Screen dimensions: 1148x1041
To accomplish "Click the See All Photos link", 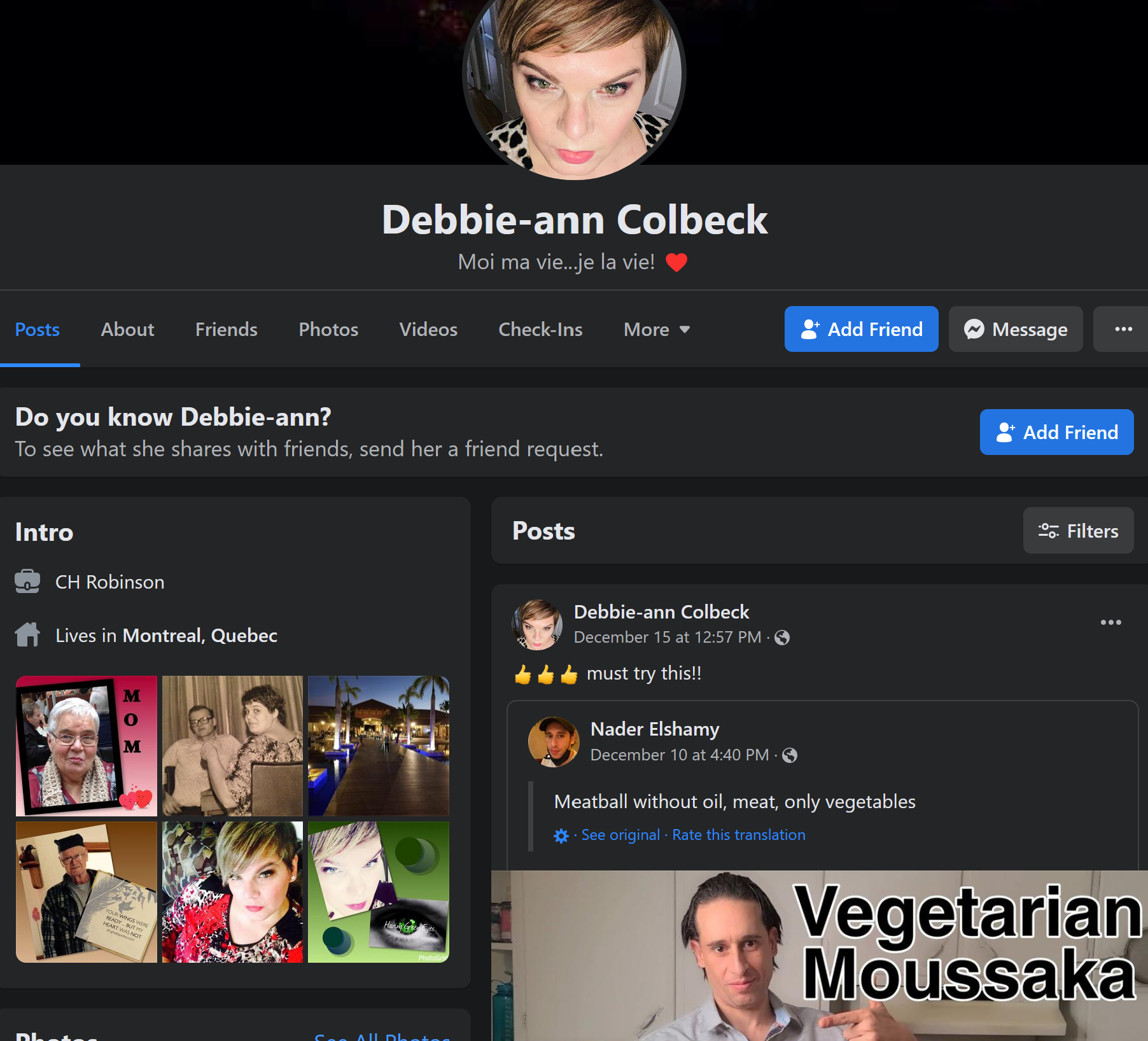I will [382, 1036].
